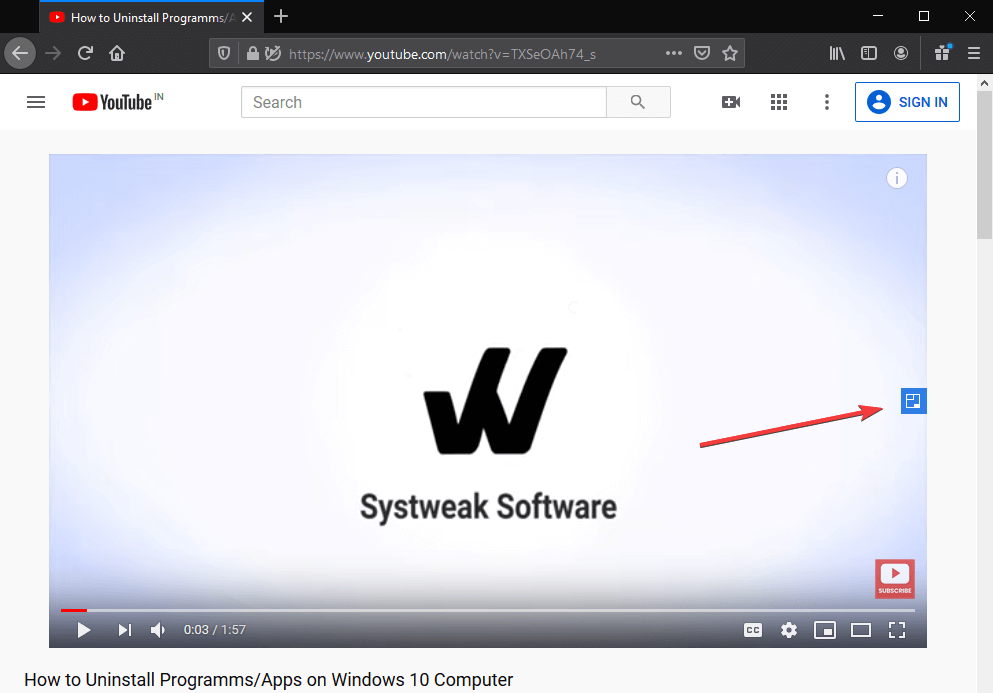Click the page vertical scrollbar thumb

(984, 165)
